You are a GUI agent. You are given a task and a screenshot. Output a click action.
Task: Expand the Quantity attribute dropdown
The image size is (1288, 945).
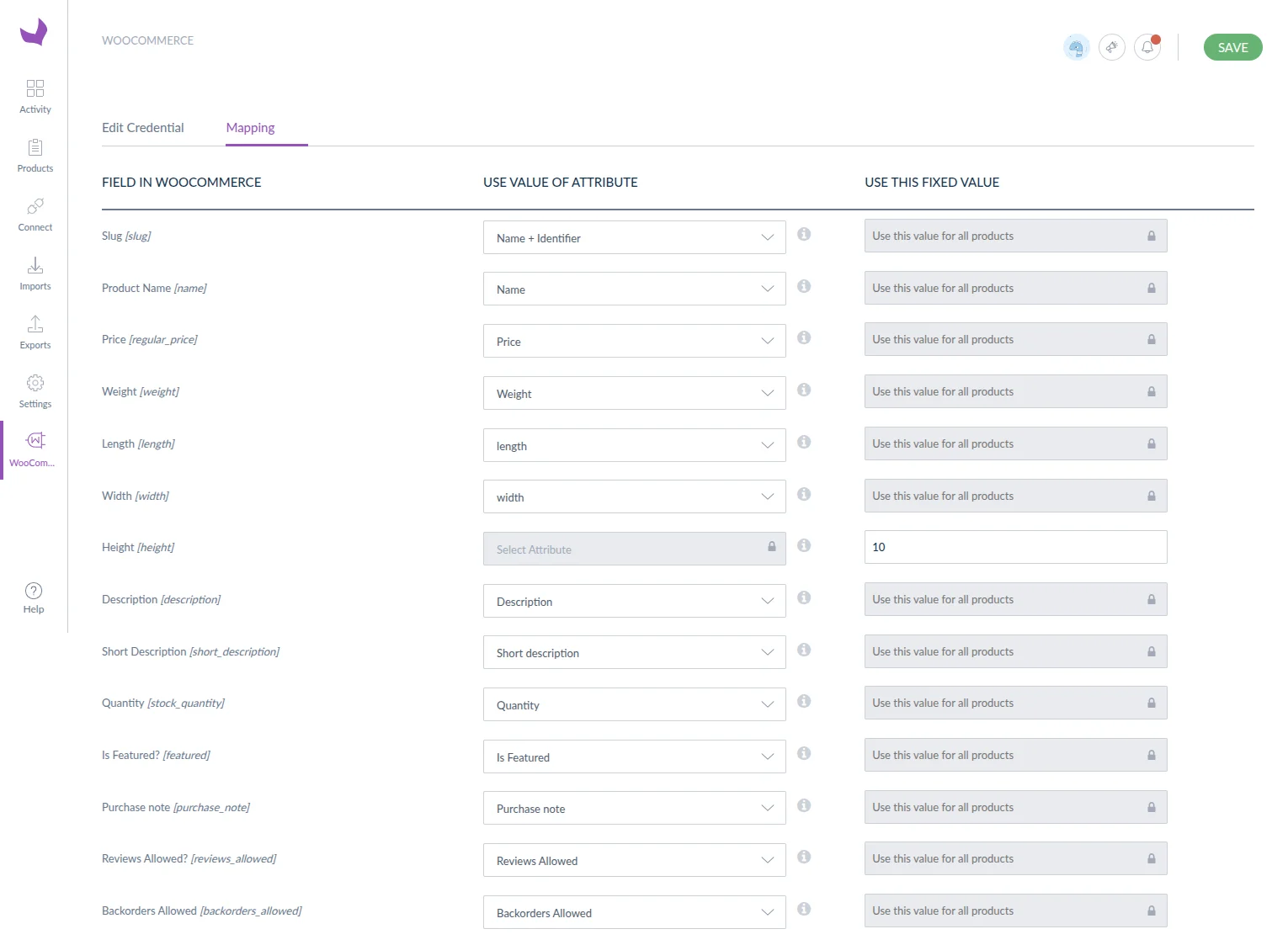point(766,704)
